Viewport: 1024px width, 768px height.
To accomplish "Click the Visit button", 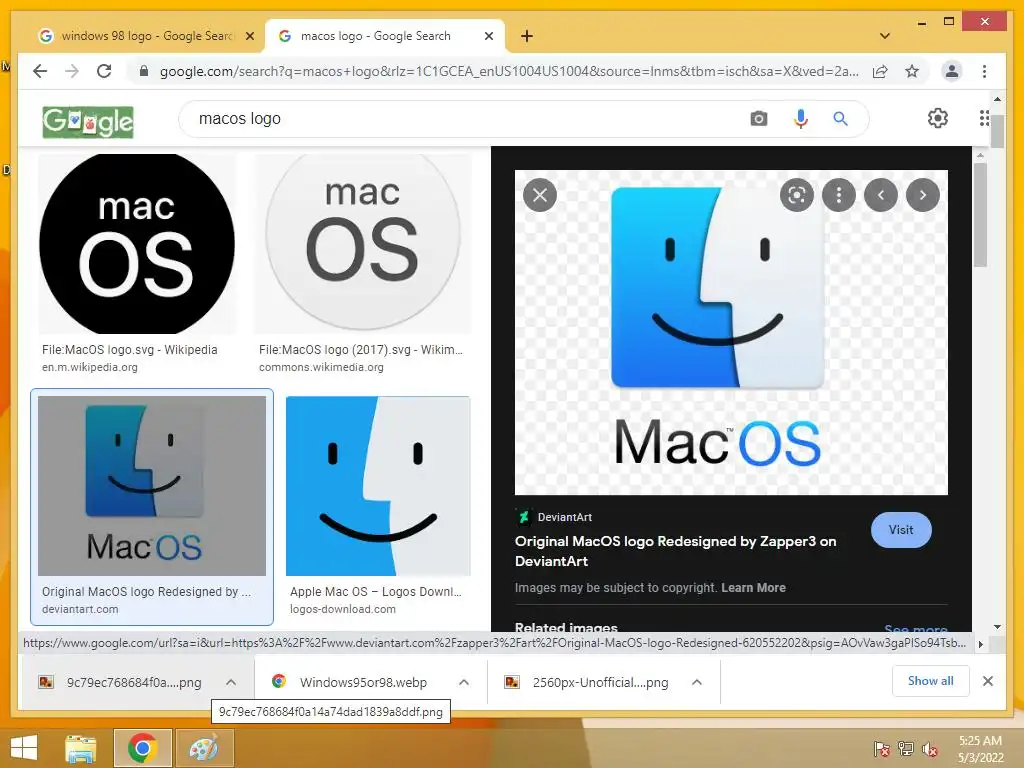I will pos(901,530).
